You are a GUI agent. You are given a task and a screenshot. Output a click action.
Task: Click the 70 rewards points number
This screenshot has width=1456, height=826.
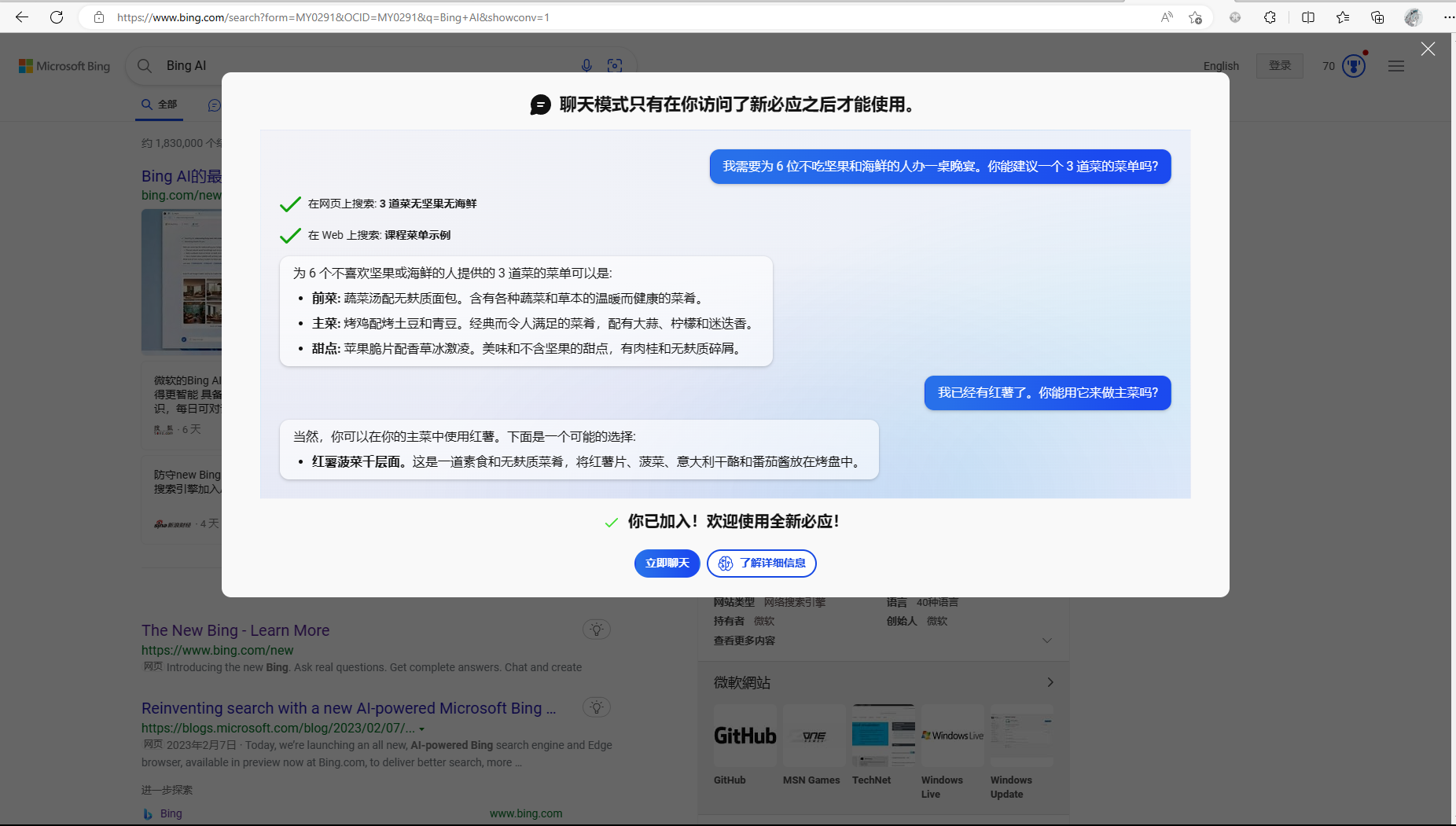point(1329,66)
